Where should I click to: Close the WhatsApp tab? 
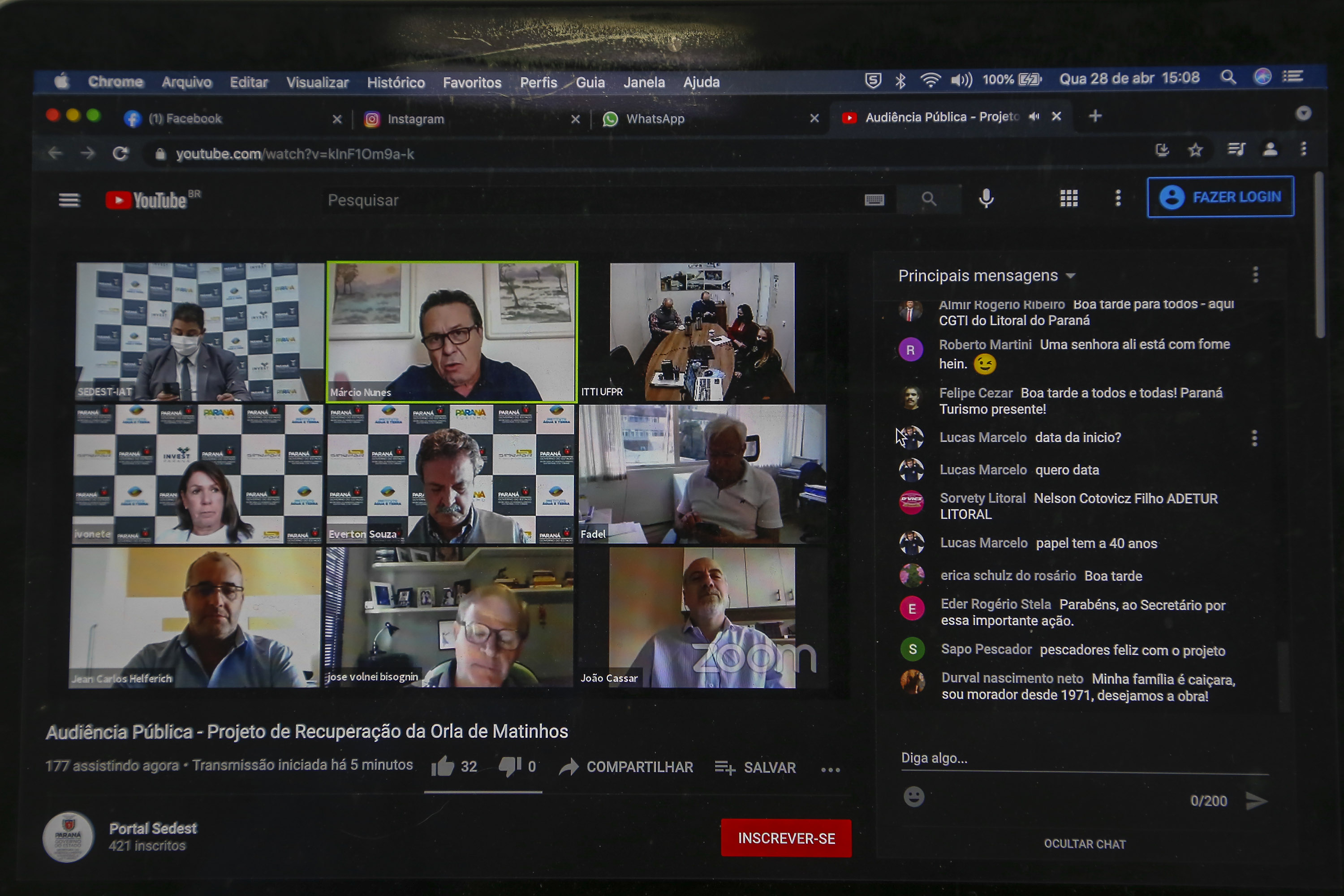click(x=814, y=118)
